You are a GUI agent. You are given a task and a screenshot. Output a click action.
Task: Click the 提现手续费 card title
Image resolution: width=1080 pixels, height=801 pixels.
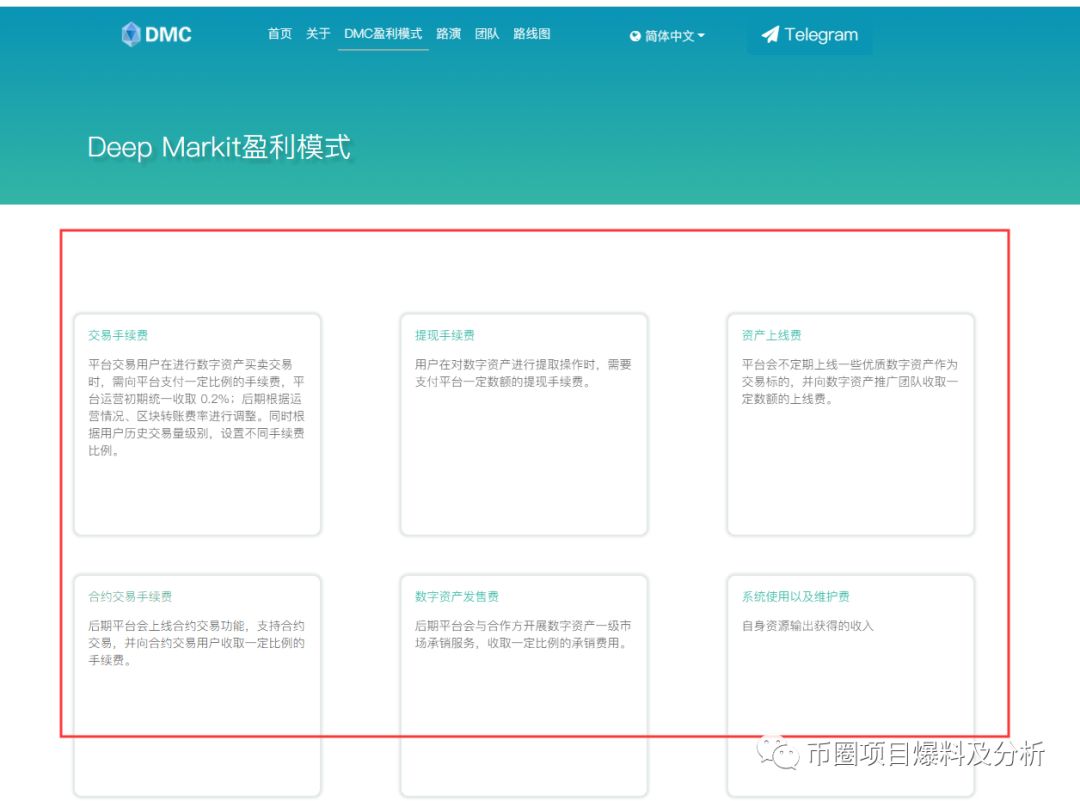pos(444,335)
